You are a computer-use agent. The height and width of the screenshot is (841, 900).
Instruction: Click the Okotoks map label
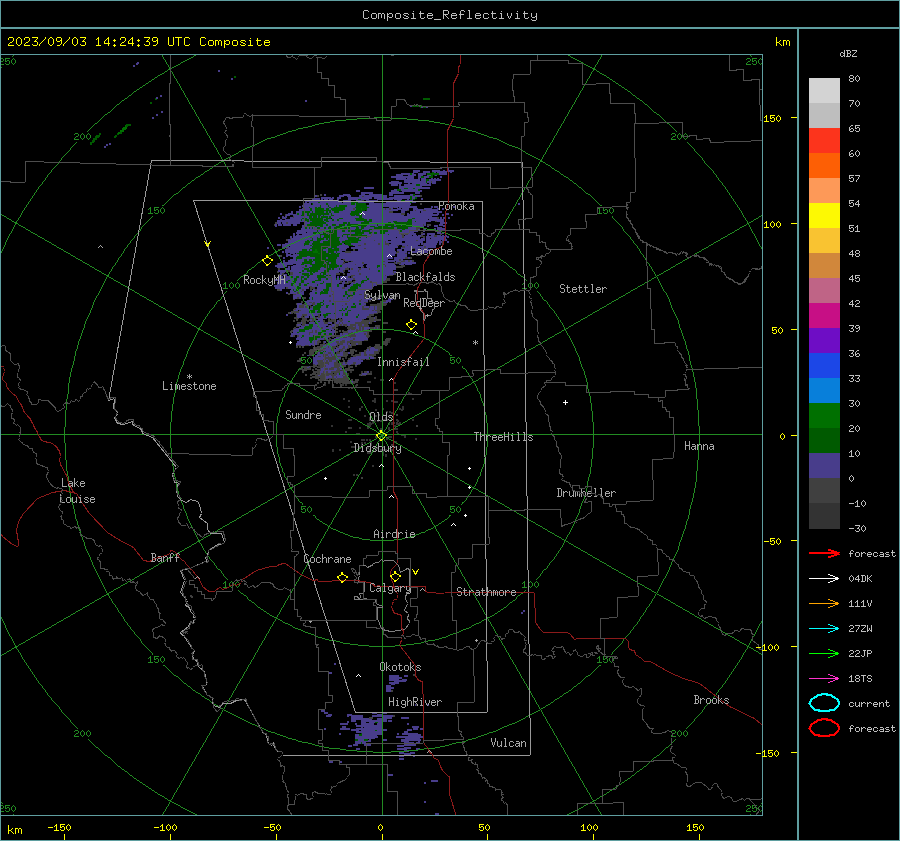pyautogui.click(x=400, y=667)
